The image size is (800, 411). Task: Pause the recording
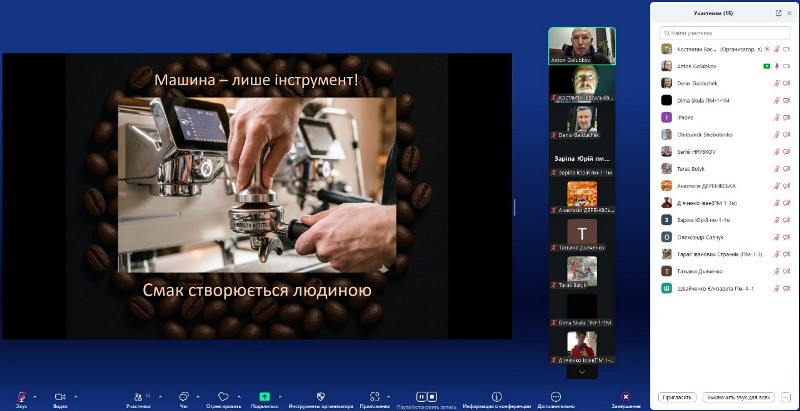tap(421, 396)
